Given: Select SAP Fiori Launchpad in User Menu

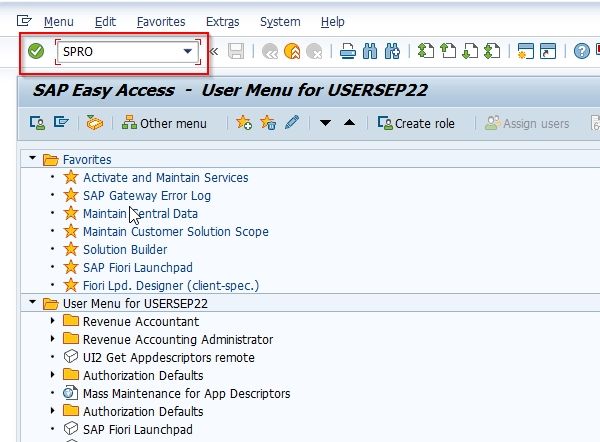Looking at the screenshot, I should pyautogui.click(x=138, y=429).
